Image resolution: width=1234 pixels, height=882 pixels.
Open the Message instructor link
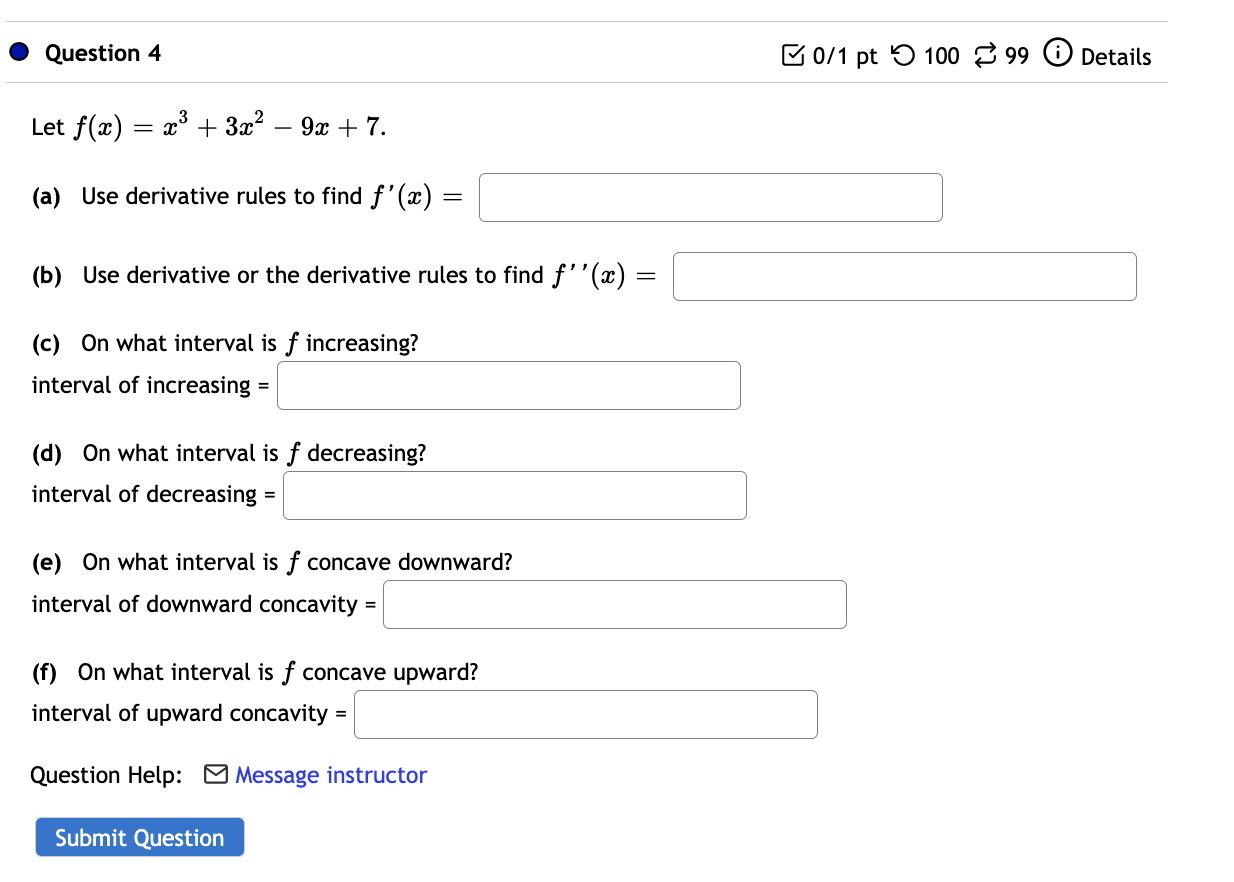[x=331, y=775]
